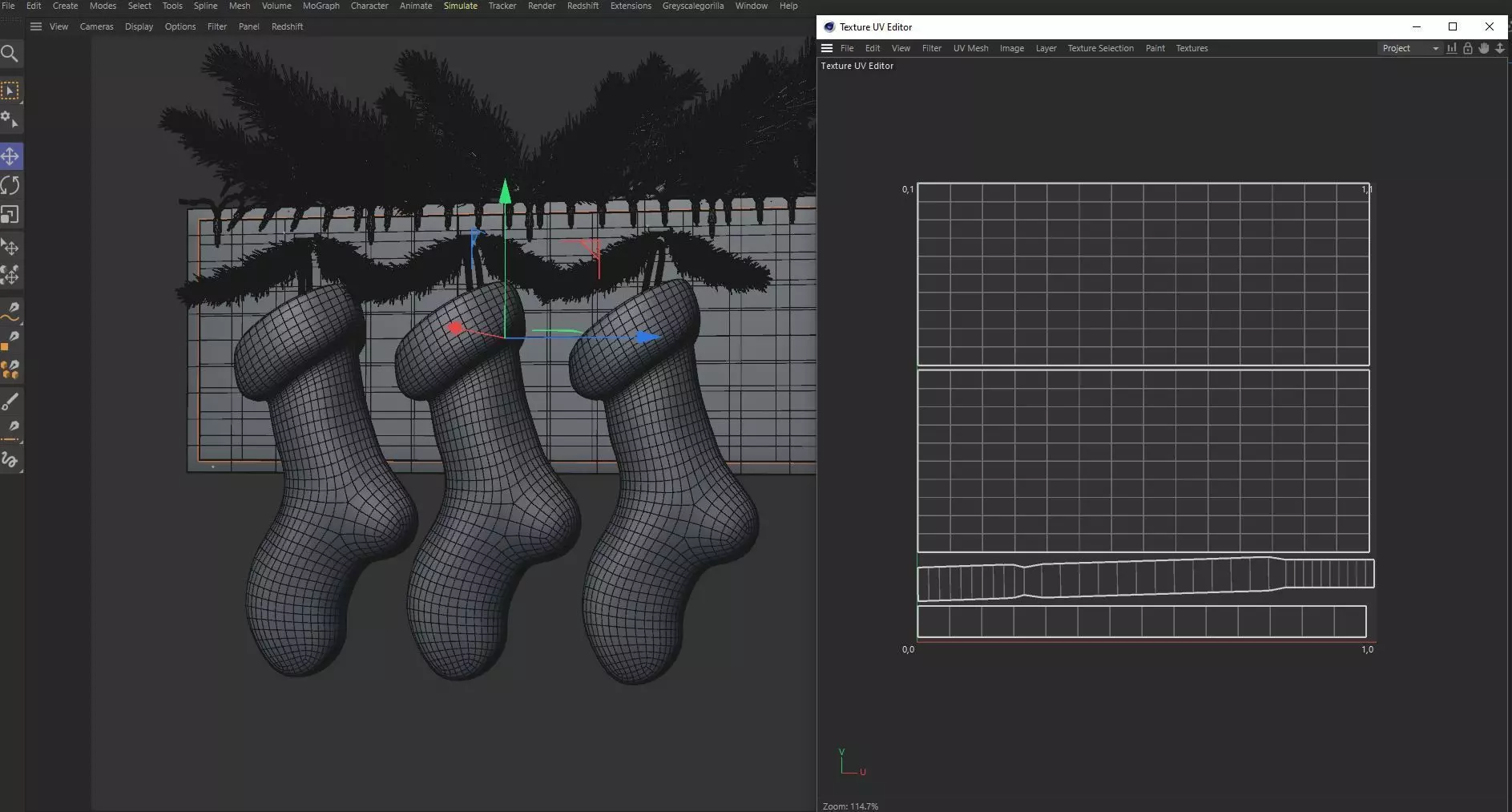Select the scatter-with-move-arrows tool icon
This screenshot has height=812, width=1512.
click(x=10, y=276)
